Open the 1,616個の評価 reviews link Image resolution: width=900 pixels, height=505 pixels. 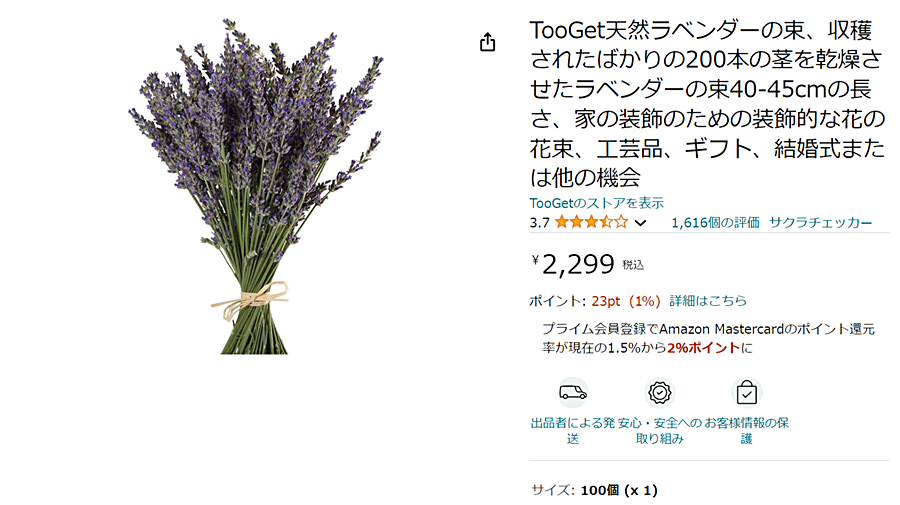pos(715,223)
